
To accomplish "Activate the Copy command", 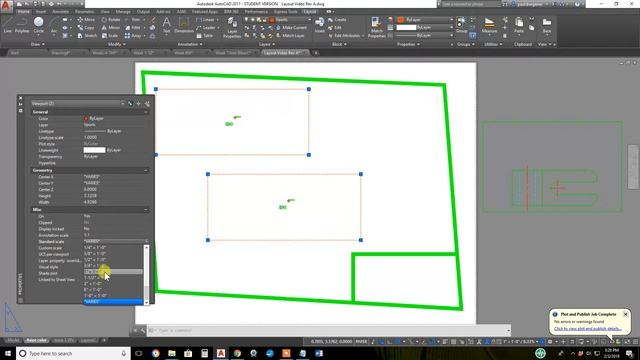I will pos(86,27).
